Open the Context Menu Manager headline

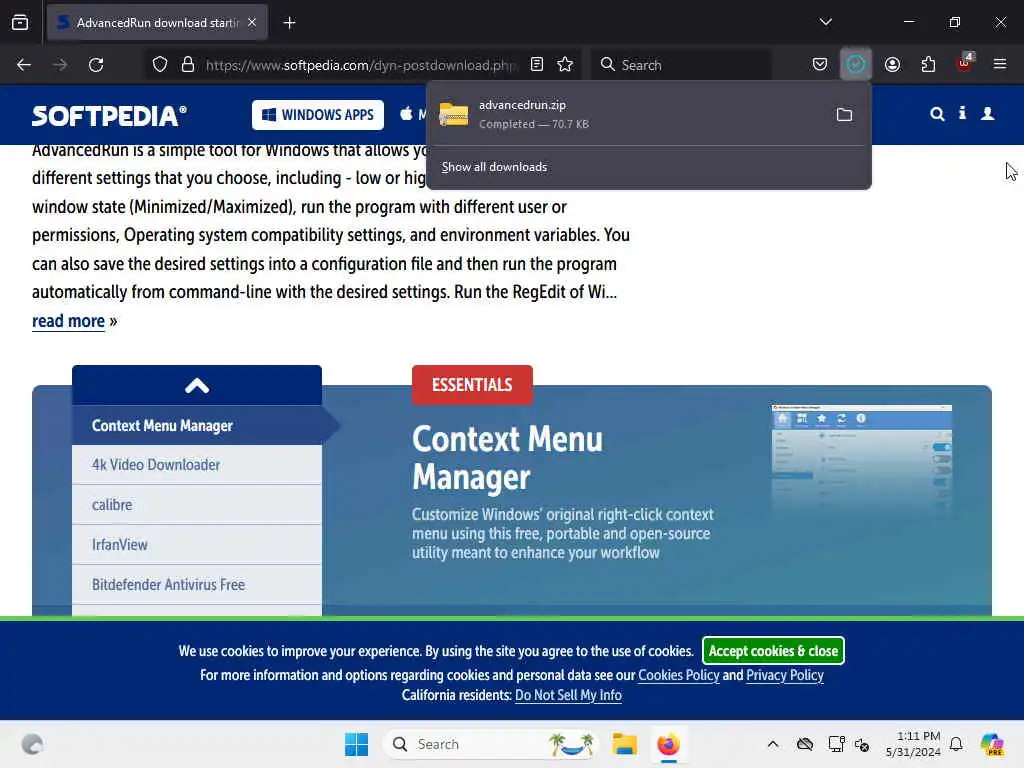click(x=507, y=458)
